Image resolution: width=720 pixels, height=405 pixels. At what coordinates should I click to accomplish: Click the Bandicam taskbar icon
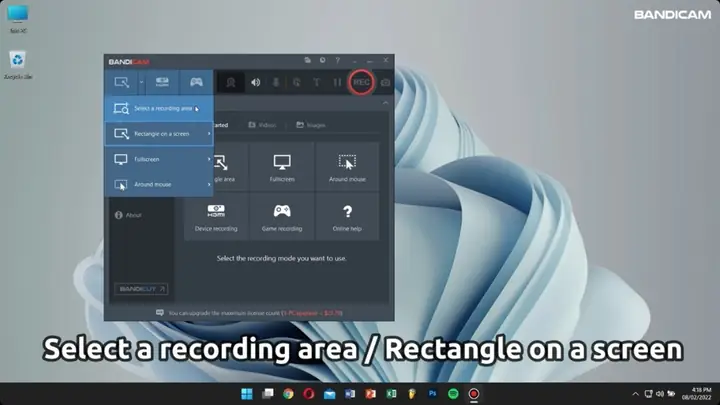tap(474, 394)
